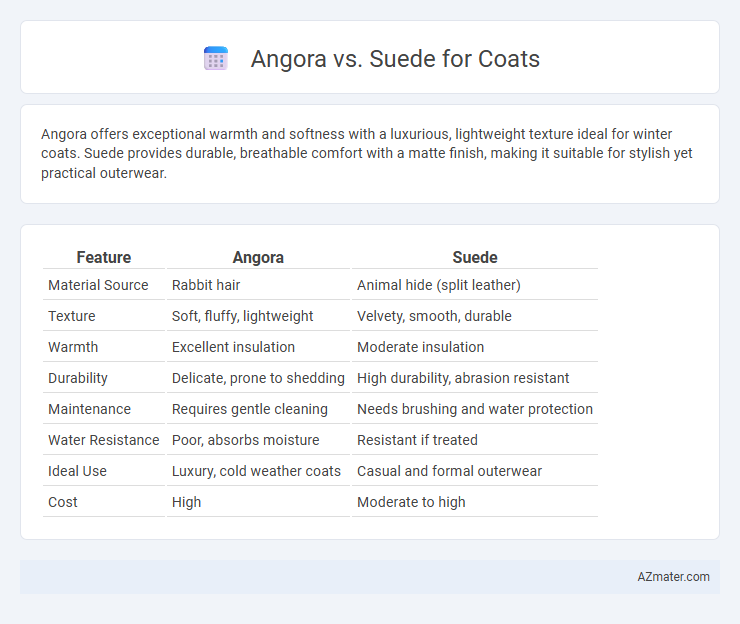740x624 pixels.
Task: Click the 'Delicate, prone to shedding' cell
Action: pos(258,378)
